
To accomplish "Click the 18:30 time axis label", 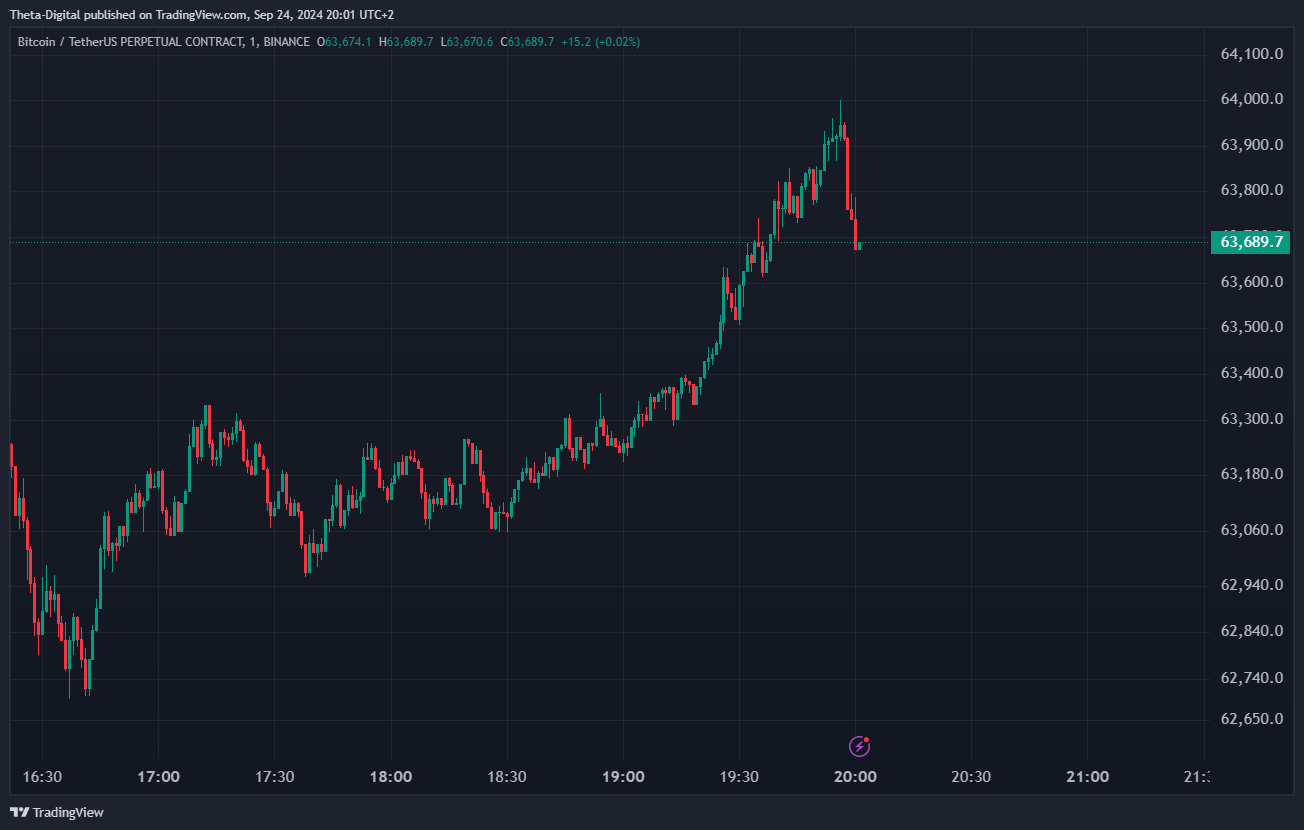I will click(506, 777).
